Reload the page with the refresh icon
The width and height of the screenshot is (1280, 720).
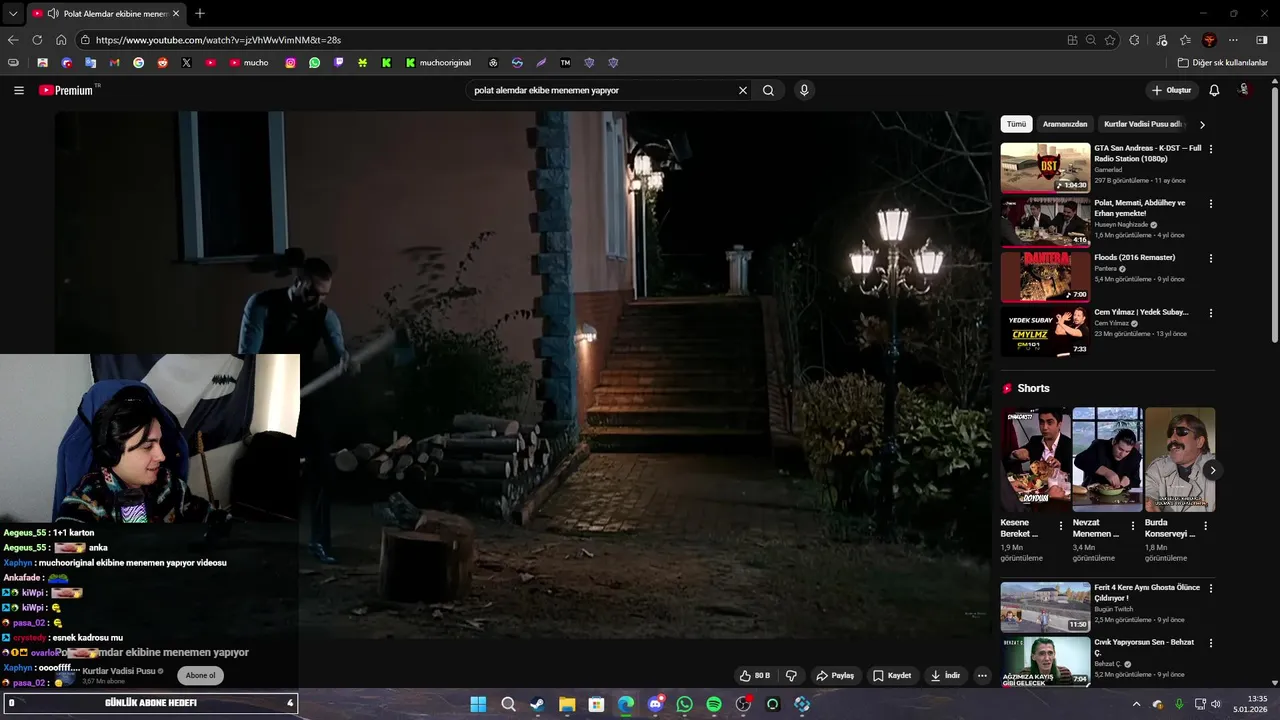click(x=37, y=40)
